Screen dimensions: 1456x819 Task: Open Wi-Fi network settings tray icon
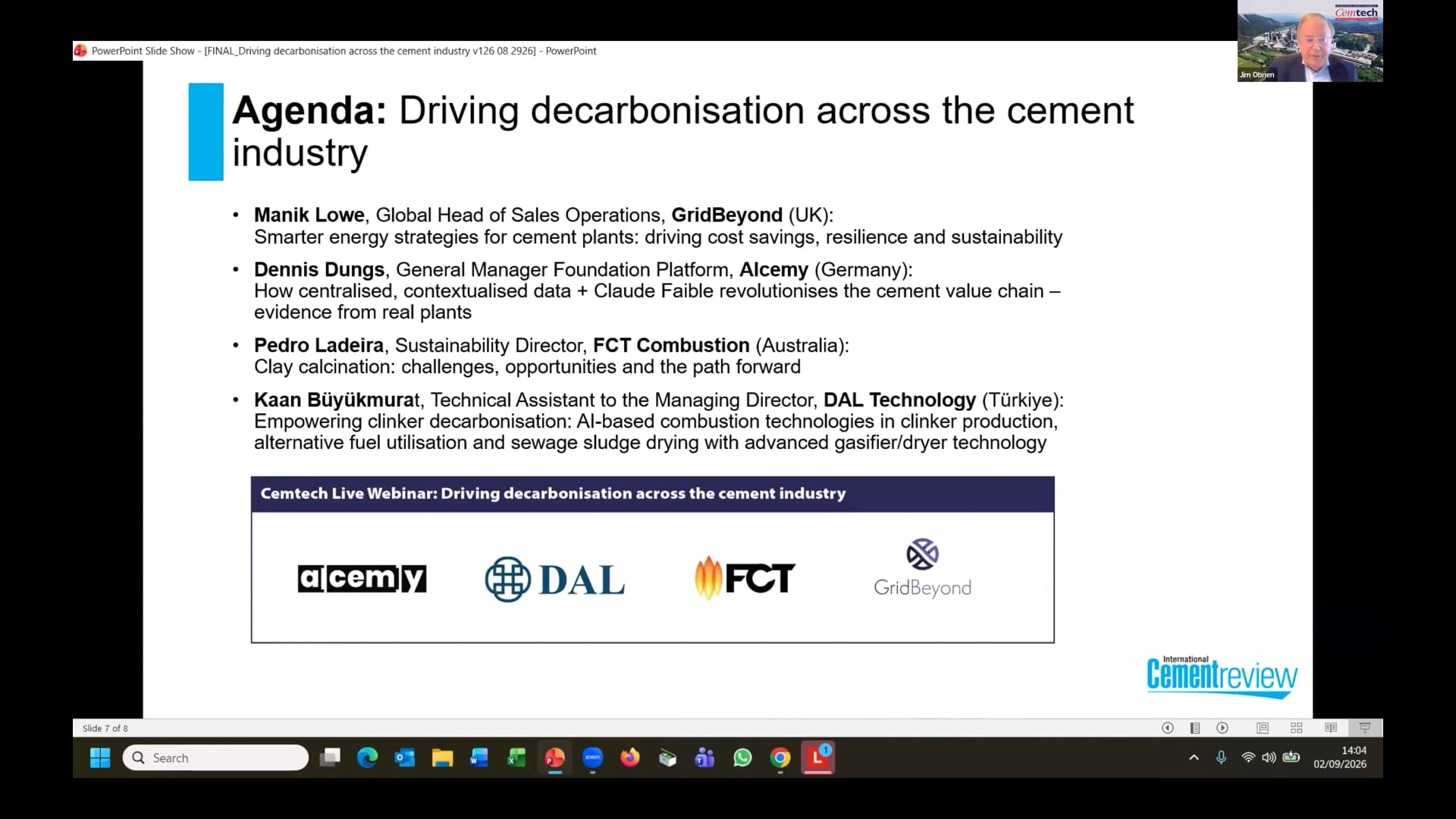coord(1247,758)
